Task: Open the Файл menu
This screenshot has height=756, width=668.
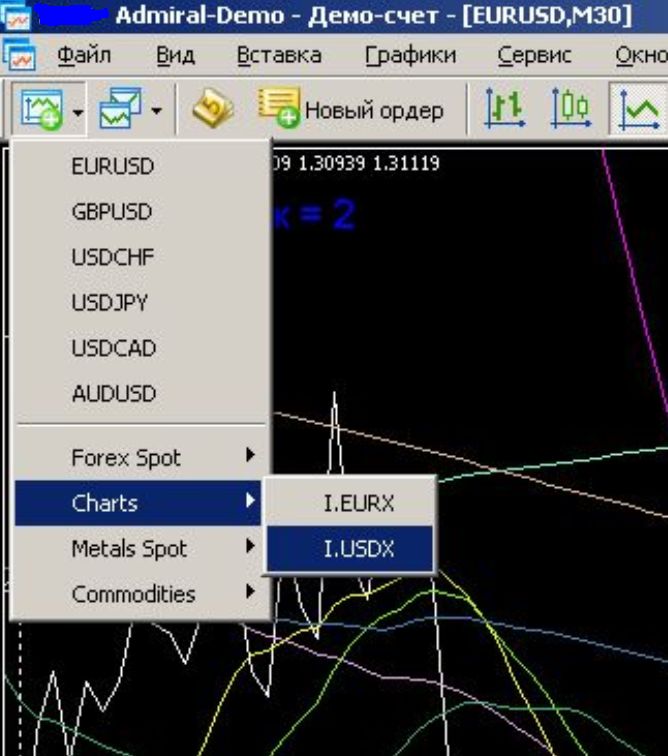Action: coord(84,55)
